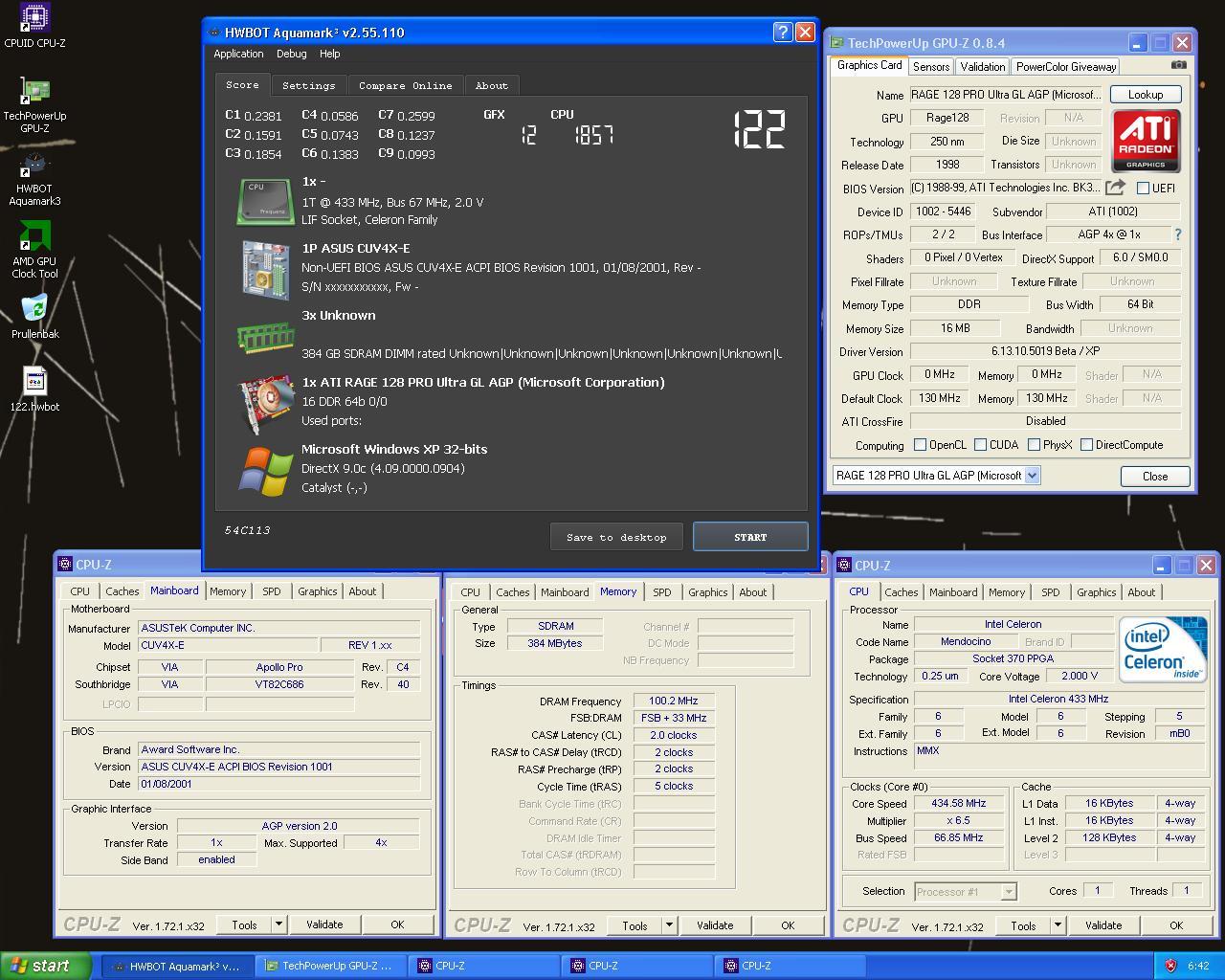The width and height of the screenshot is (1225, 980).
Task: Click the system tray security shield icon
Action: [x=1169, y=966]
